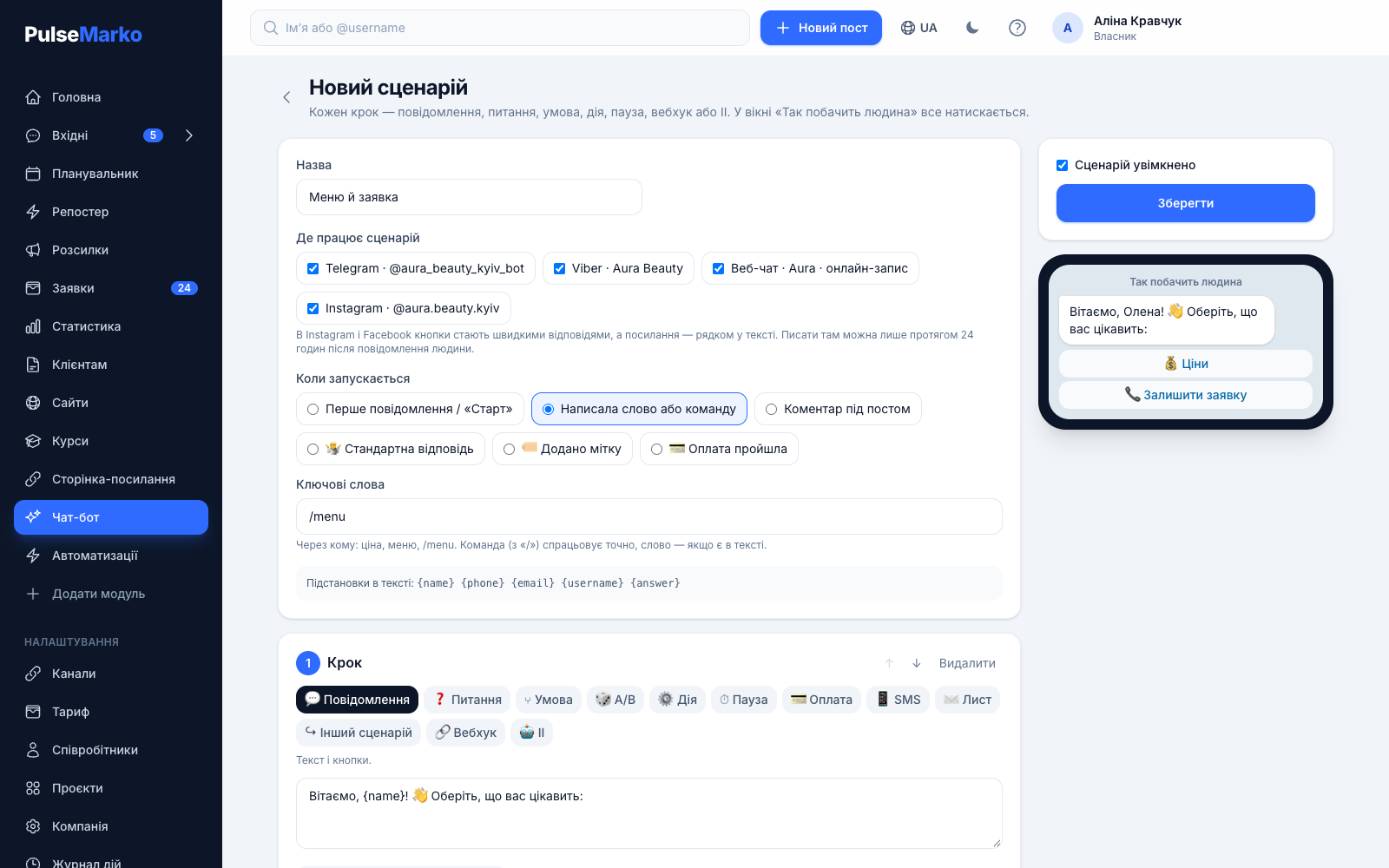Open help question mark icon
The height and width of the screenshot is (868, 1389).
tap(1017, 28)
